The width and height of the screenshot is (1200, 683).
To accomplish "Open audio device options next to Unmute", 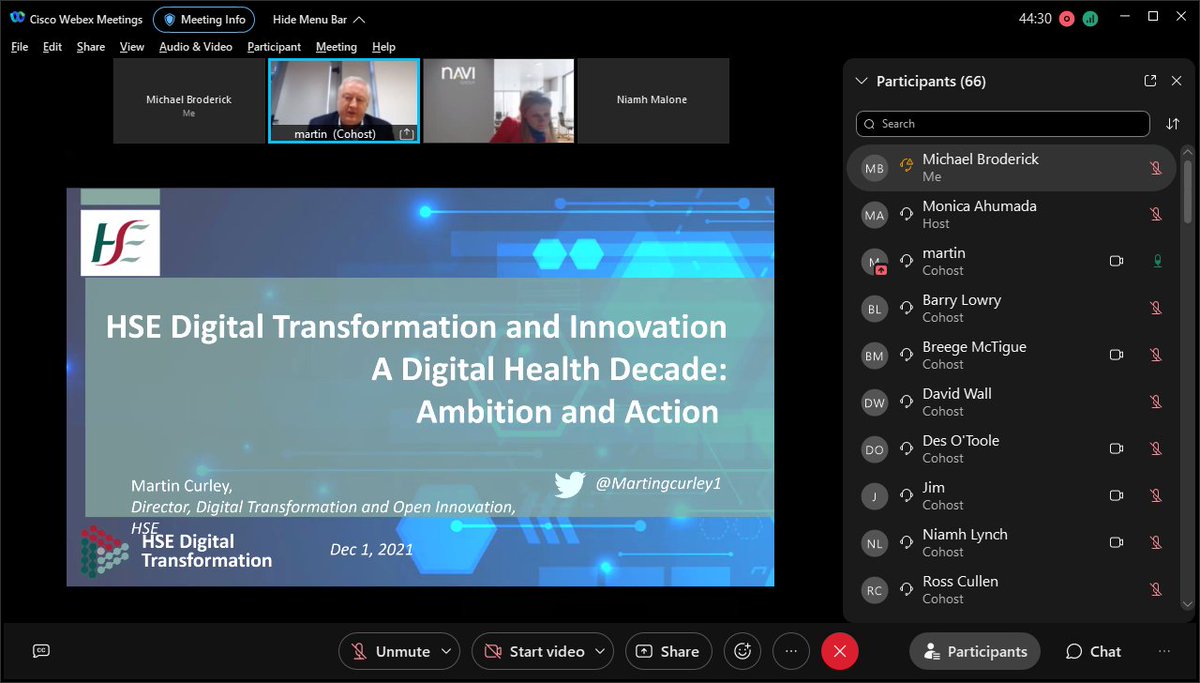I will coord(445,651).
